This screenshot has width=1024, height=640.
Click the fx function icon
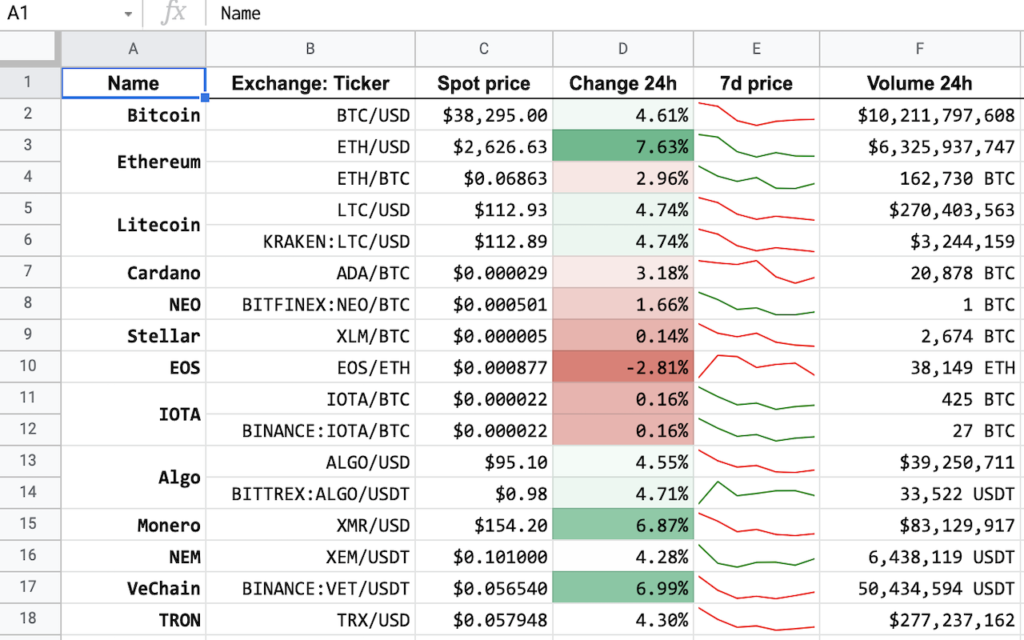click(174, 13)
